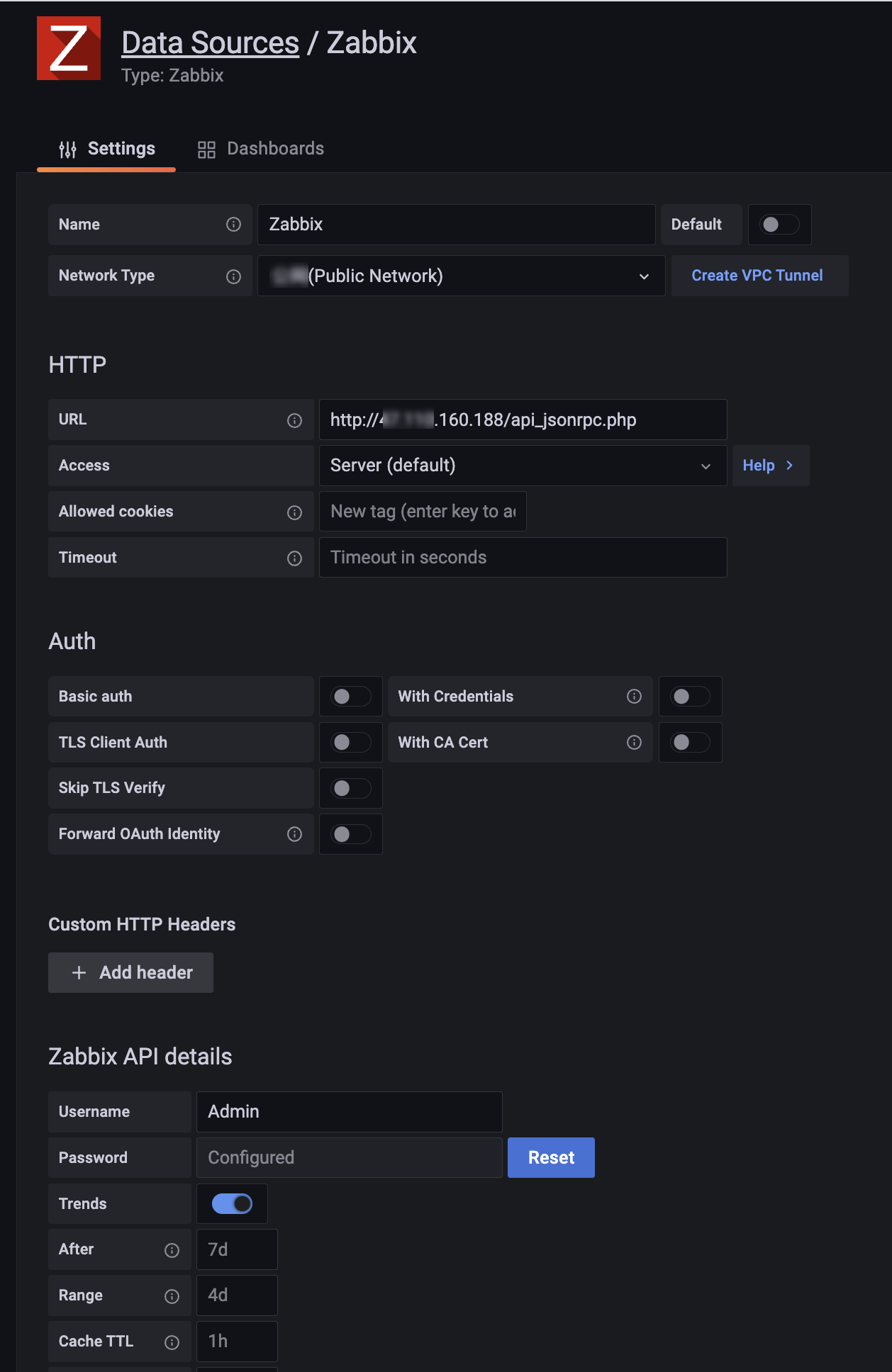Viewport: 892px width, 1372px height.
Task: Click the Configured password field
Action: pyautogui.click(x=349, y=1157)
